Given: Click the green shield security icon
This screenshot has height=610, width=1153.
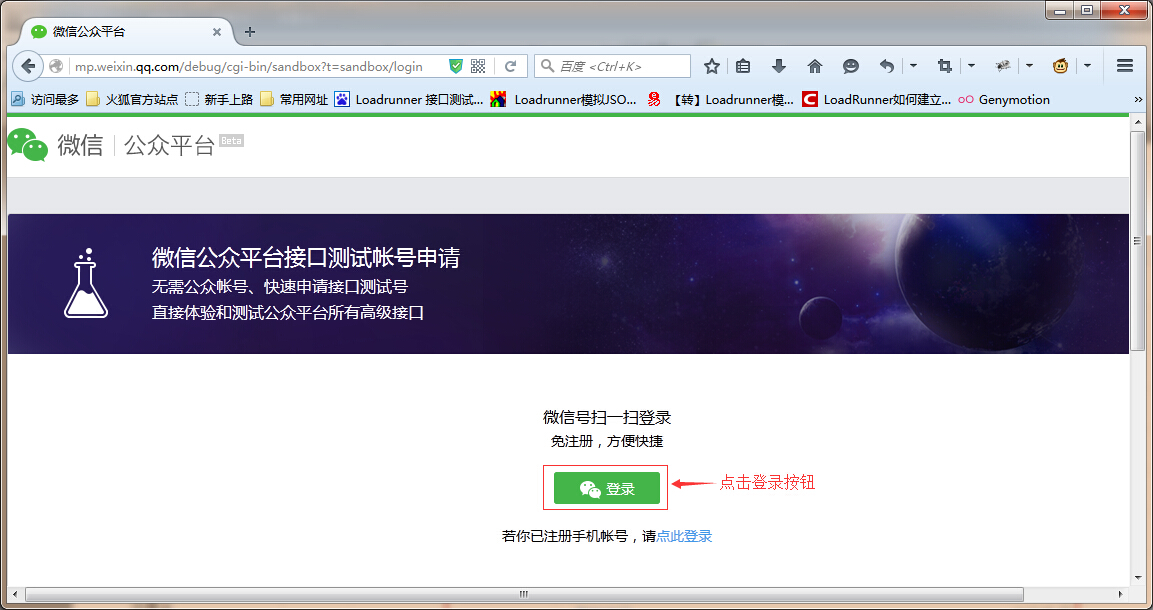Looking at the screenshot, I should point(456,66).
